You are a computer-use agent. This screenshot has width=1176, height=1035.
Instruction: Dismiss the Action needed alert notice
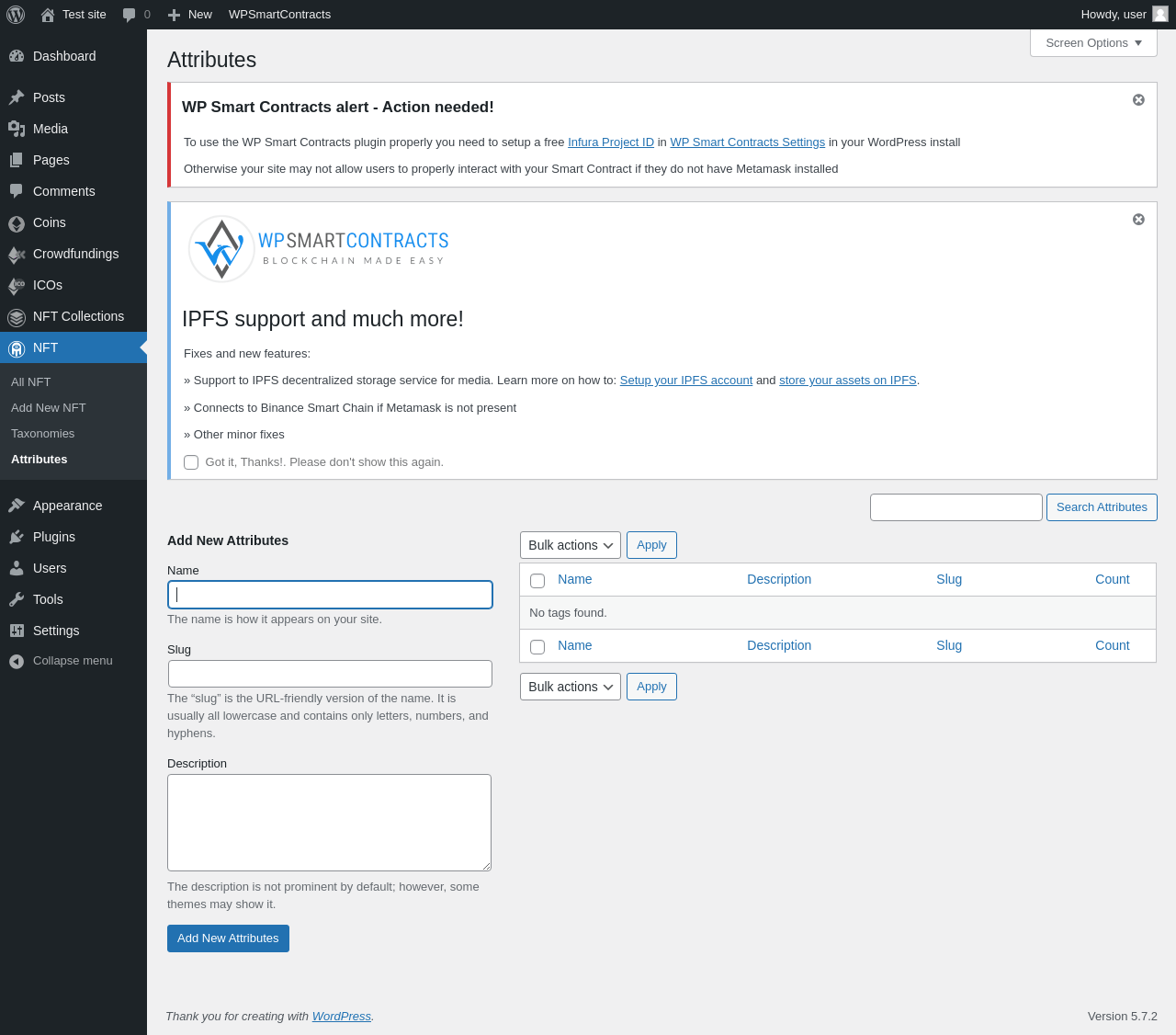[1138, 99]
